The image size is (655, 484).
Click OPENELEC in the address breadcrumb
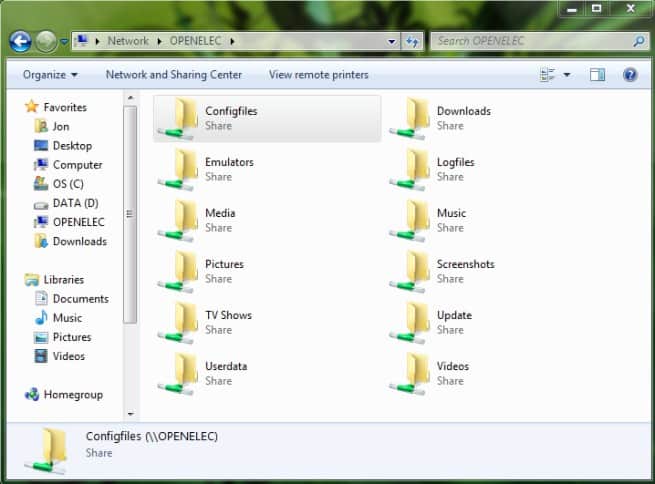pyautogui.click(x=195, y=41)
